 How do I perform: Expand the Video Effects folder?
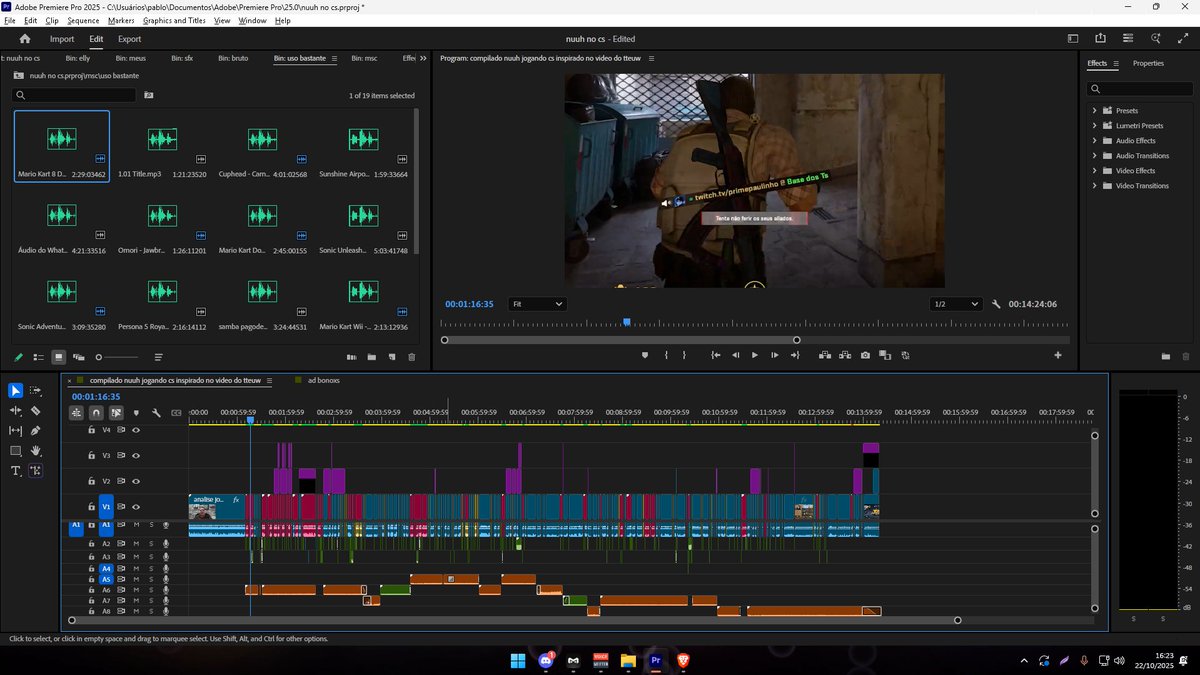pos(1095,170)
